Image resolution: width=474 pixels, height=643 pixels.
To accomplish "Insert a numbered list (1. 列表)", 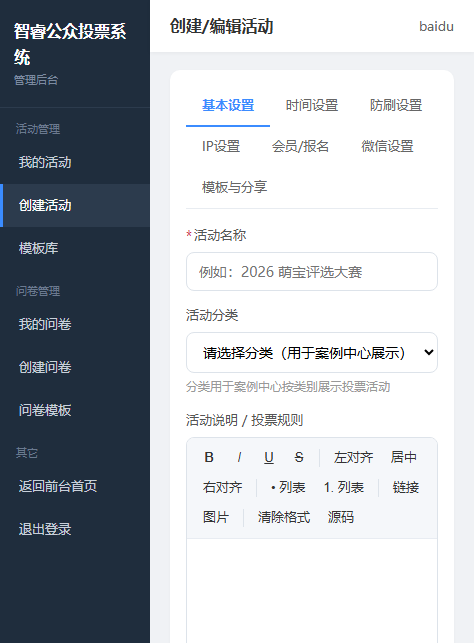I will tap(344, 487).
